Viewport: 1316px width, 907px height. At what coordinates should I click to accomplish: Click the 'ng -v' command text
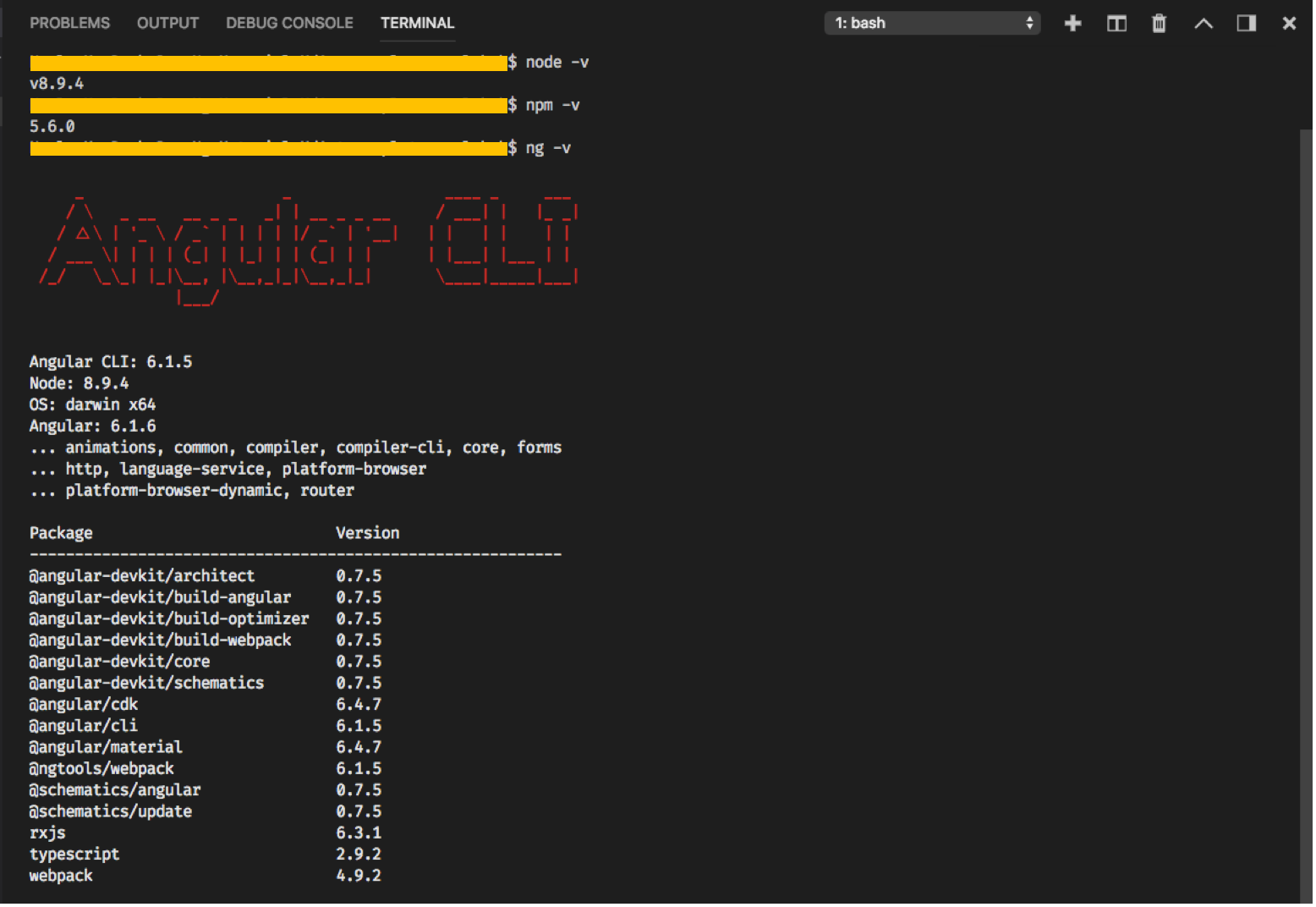548,148
